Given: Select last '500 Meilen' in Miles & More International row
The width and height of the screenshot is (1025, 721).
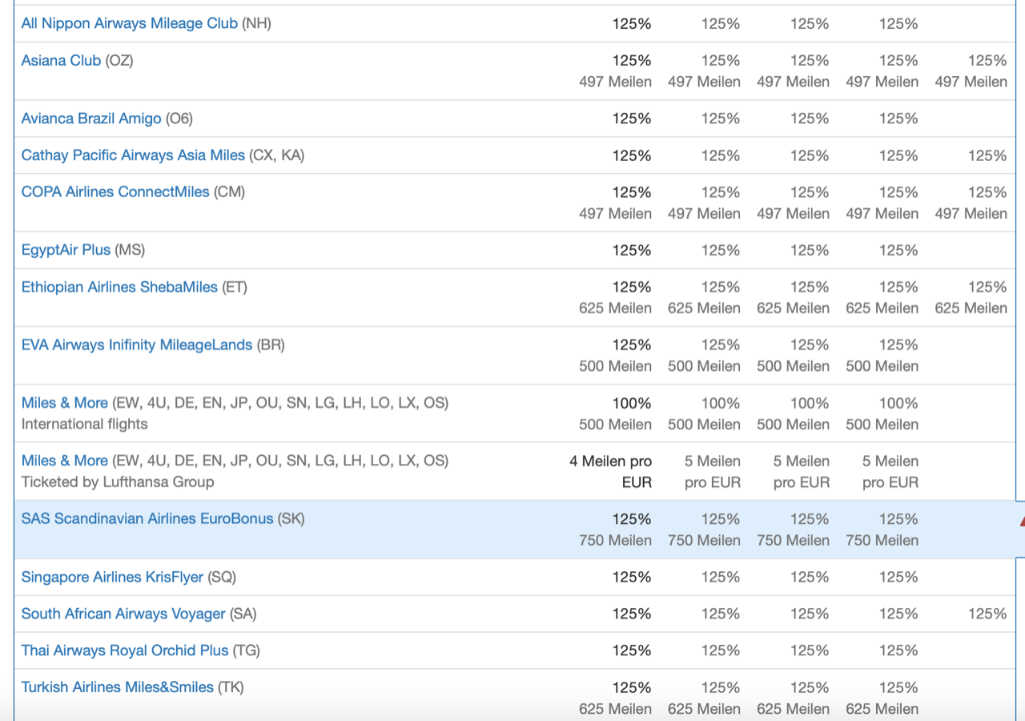Looking at the screenshot, I should coord(882,424).
